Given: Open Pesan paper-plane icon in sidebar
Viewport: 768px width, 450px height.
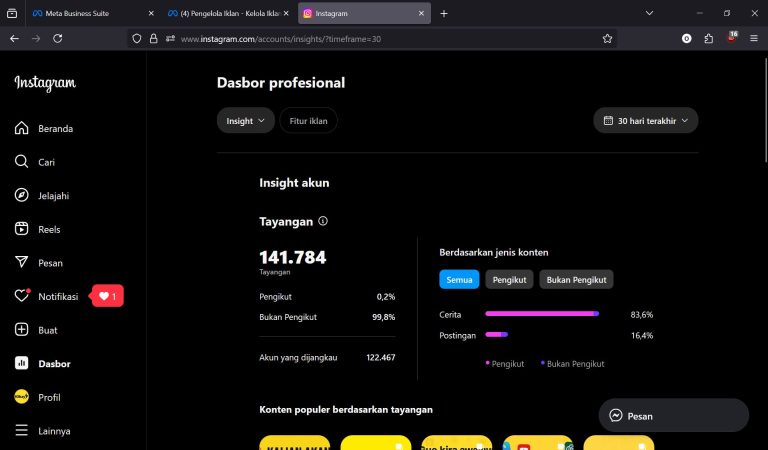Looking at the screenshot, I should coord(22,262).
